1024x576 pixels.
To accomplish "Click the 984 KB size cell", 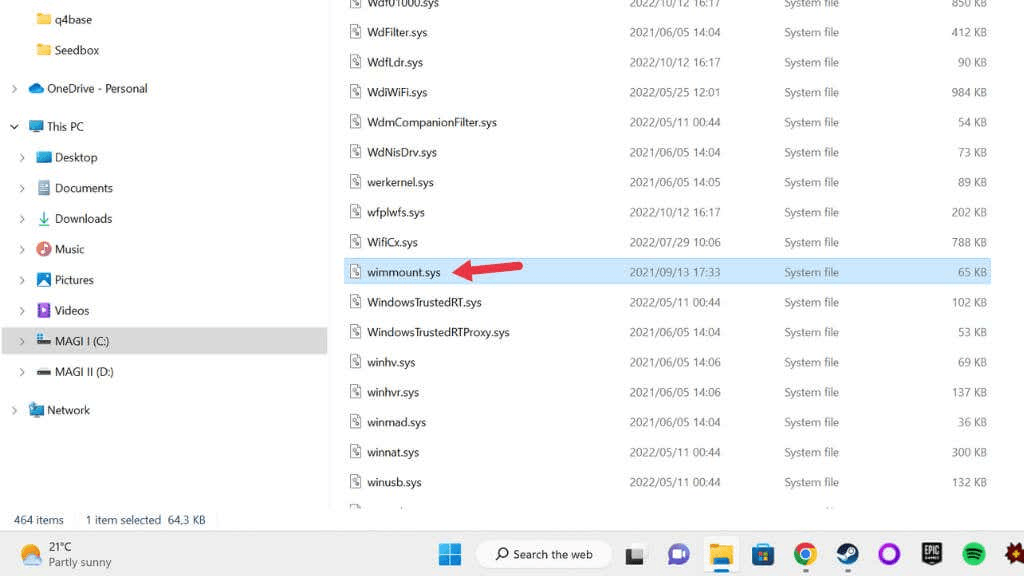I will (968, 92).
